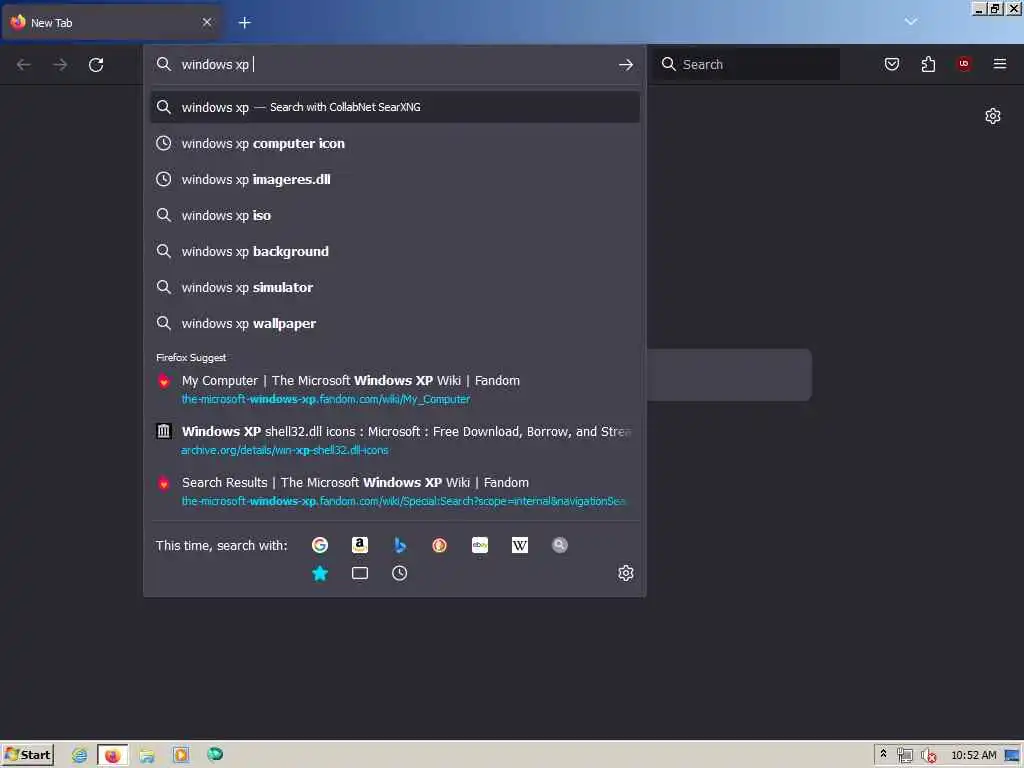Open uBlock Origin extension icon
Viewport: 1024px width, 768px height.
964,64
